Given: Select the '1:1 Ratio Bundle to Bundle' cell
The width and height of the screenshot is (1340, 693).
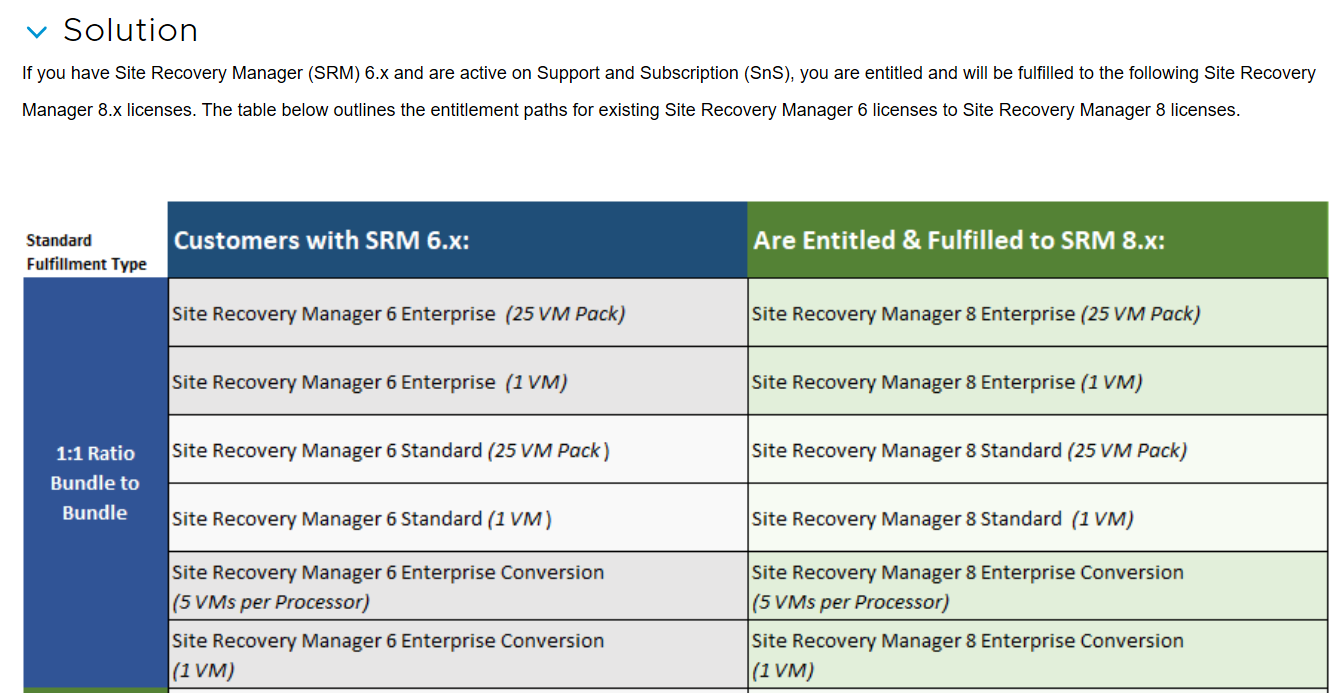Looking at the screenshot, I should point(95,483).
